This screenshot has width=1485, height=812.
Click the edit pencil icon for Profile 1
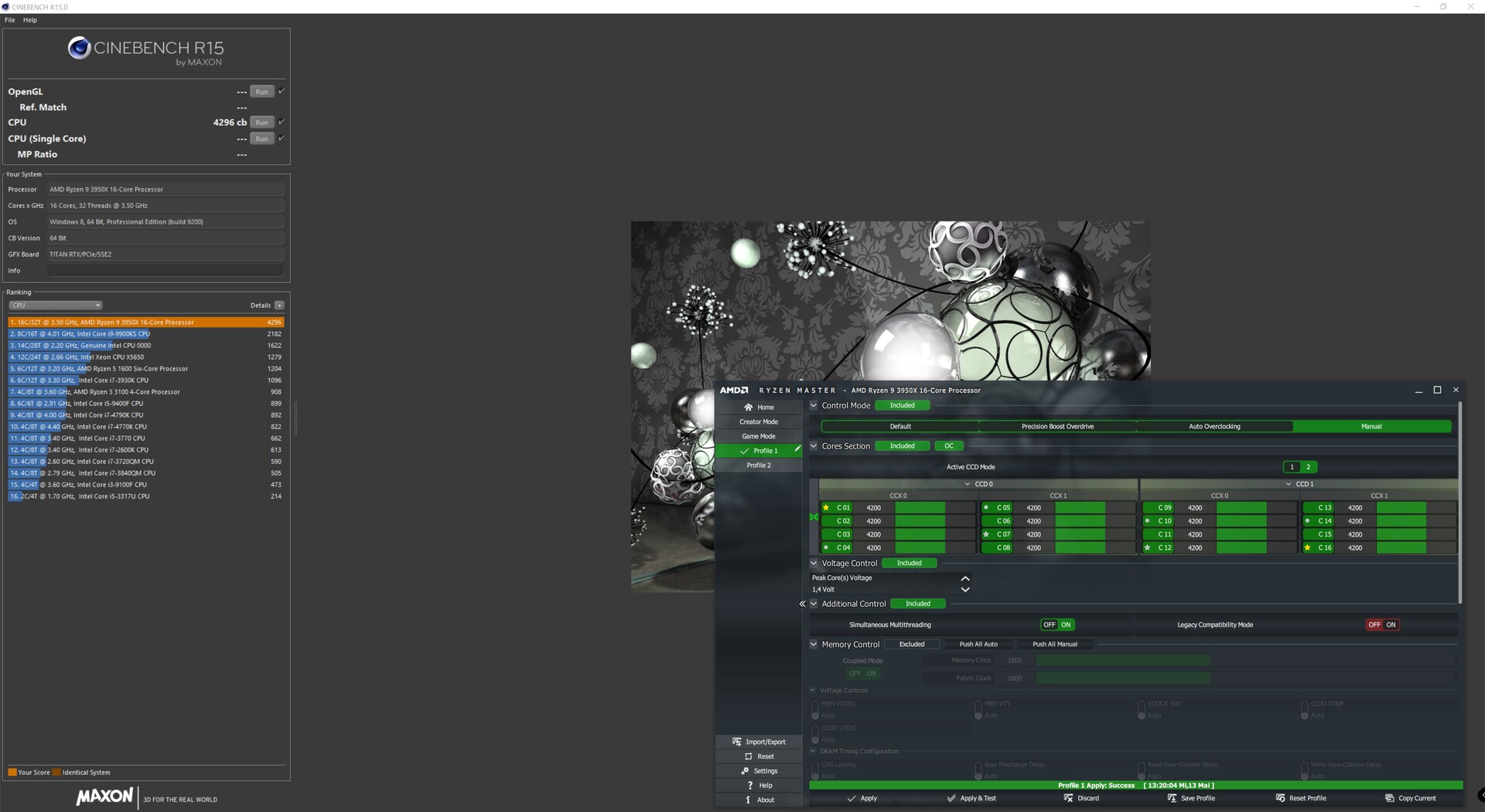[797, 449]
